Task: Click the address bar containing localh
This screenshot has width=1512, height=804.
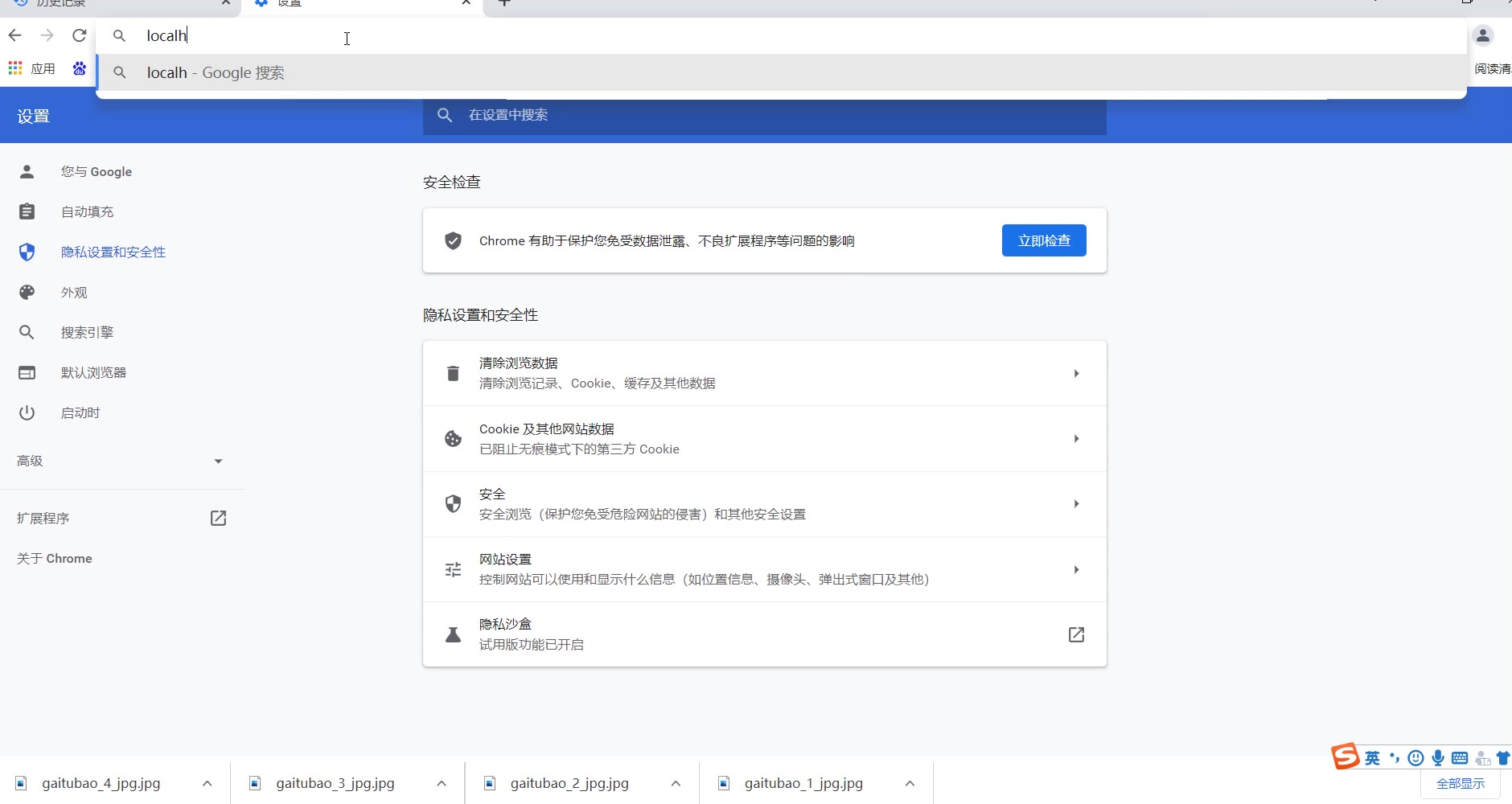Action: pyautogui.click(x=781, y=35)
